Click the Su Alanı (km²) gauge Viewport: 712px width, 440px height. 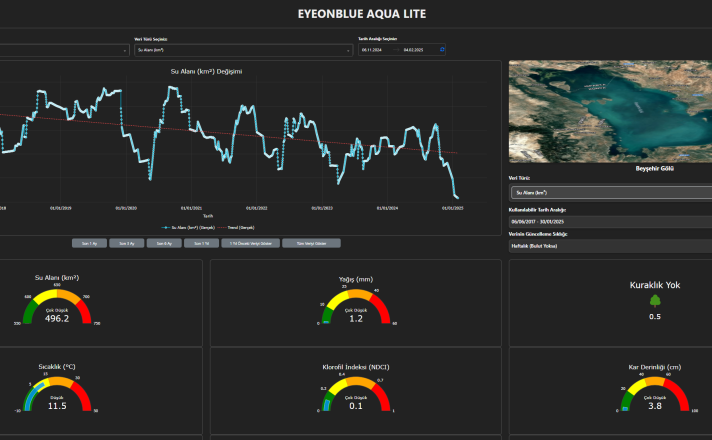click(57, 306)
